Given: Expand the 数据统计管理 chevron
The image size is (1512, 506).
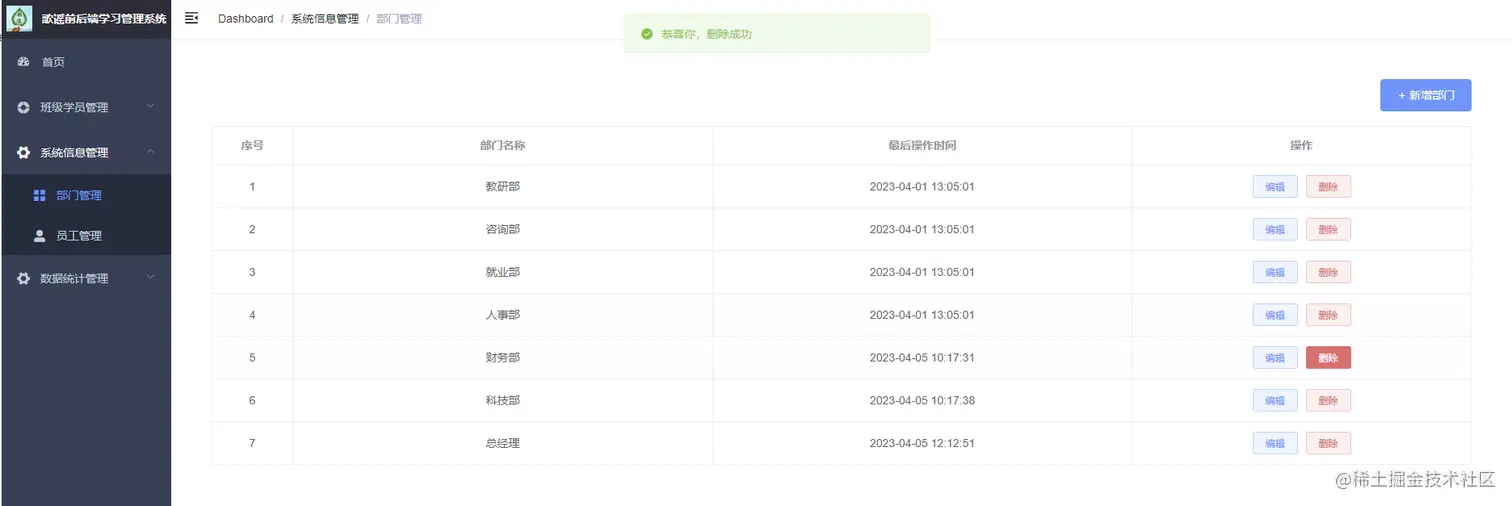Looking at the screenshot, I should (x=150, y=277).
